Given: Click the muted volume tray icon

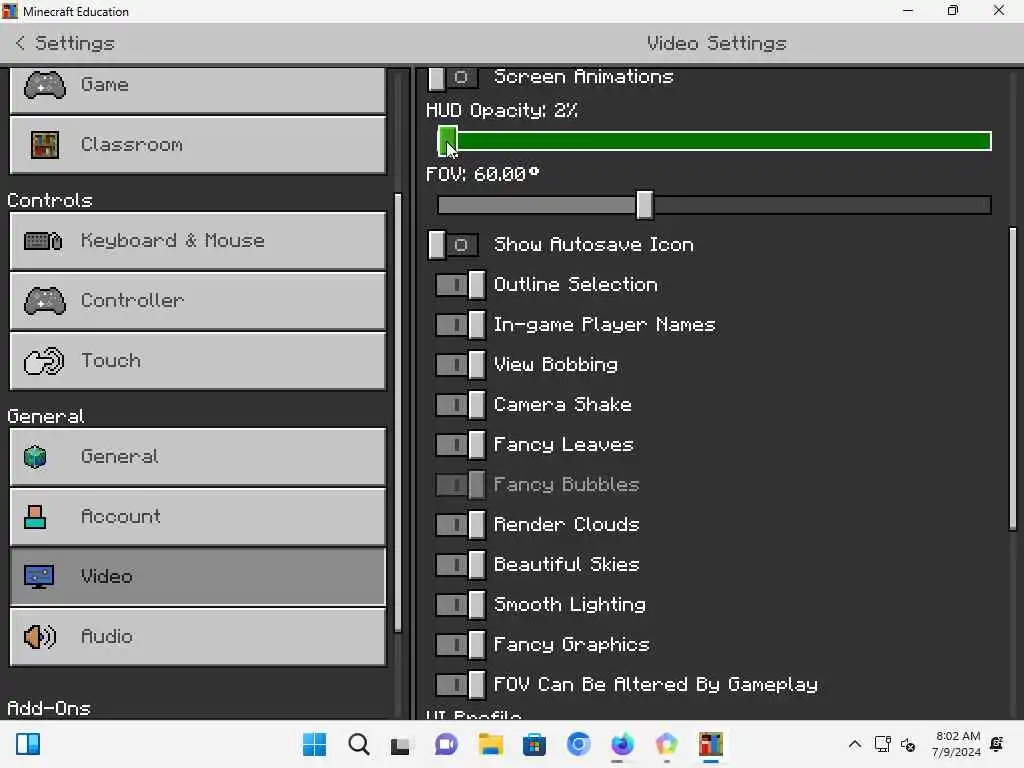Looking at the screenshot, I should (x=908, y=744).
